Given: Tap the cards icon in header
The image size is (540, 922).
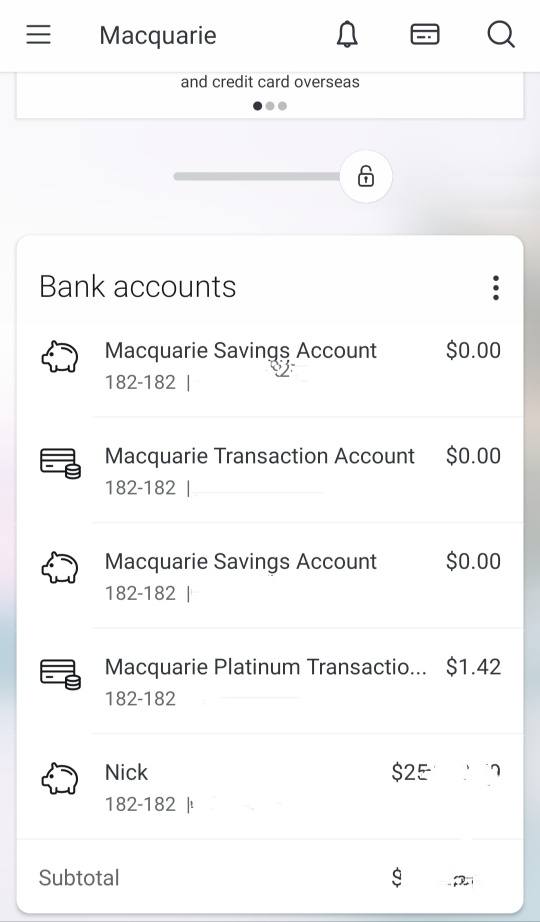Looking at the screenshot, I should click(x=425, y=35).
